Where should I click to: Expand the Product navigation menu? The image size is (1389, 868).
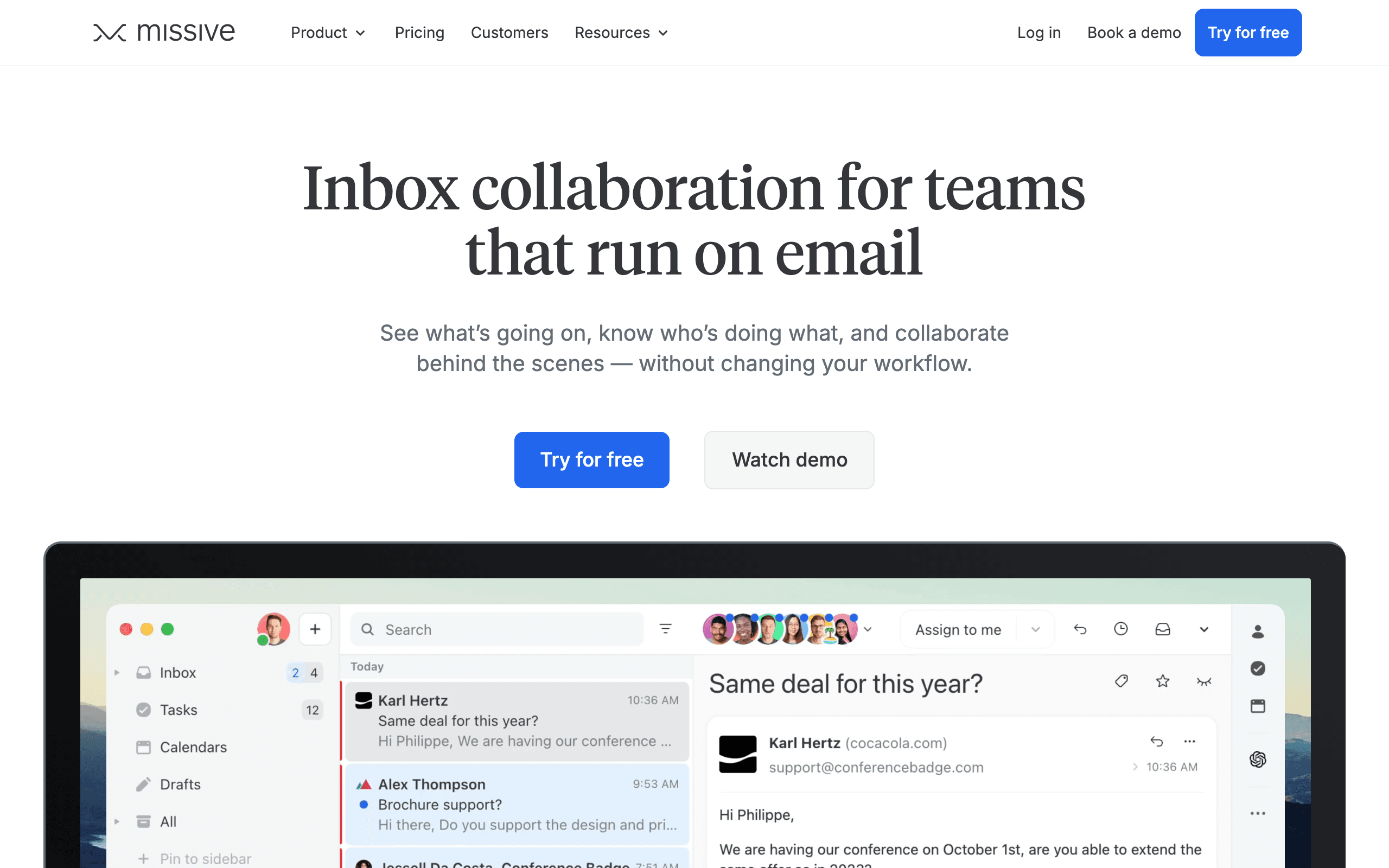coord(328,33)
